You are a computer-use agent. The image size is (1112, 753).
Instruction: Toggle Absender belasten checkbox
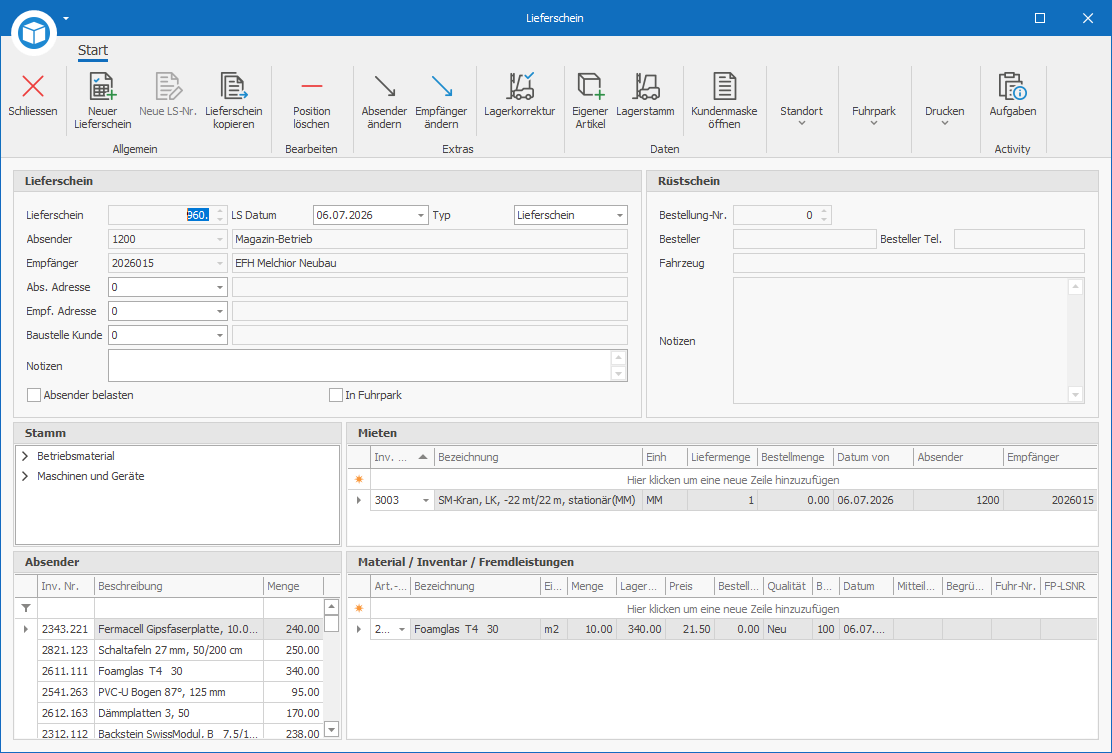[33, 395]
